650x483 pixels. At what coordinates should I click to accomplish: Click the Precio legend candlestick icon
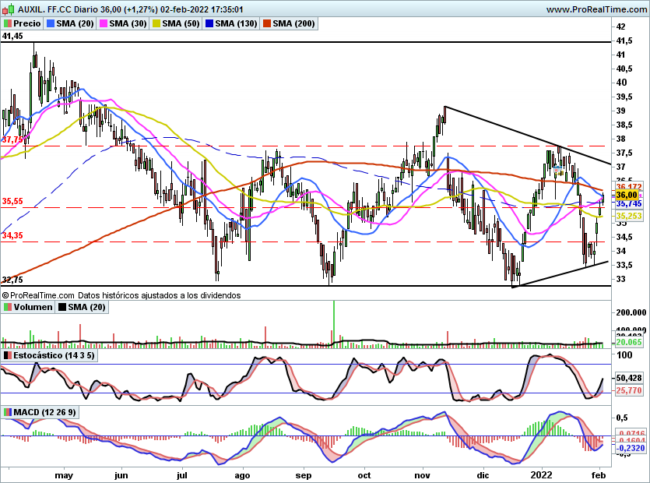pyautogui.click(x=8, y=21)
